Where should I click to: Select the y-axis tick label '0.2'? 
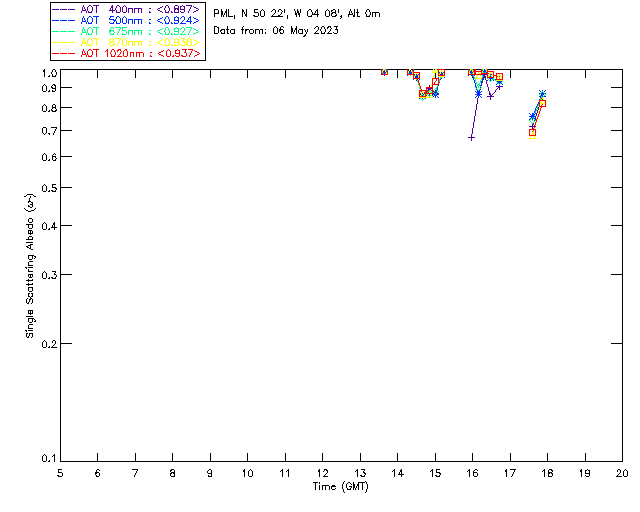pos(49,344)
